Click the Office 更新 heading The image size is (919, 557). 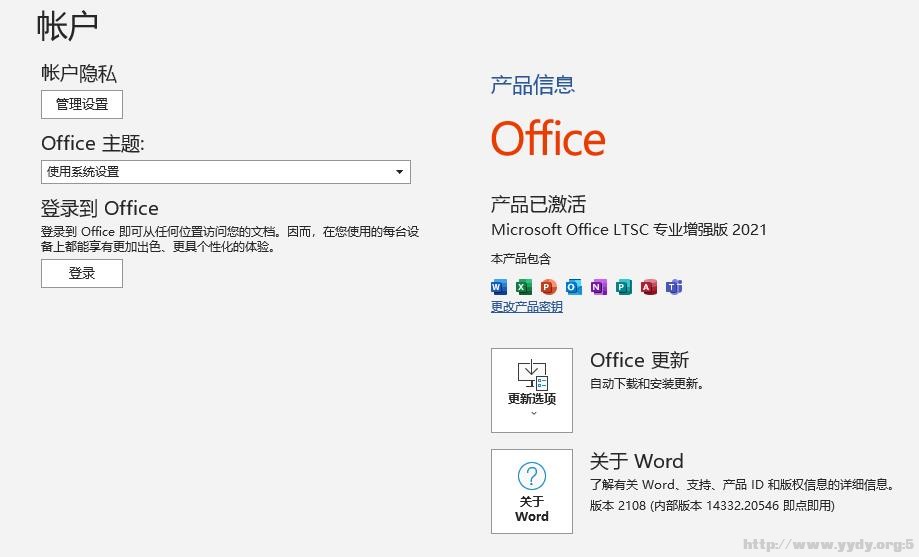pos(639,360)
